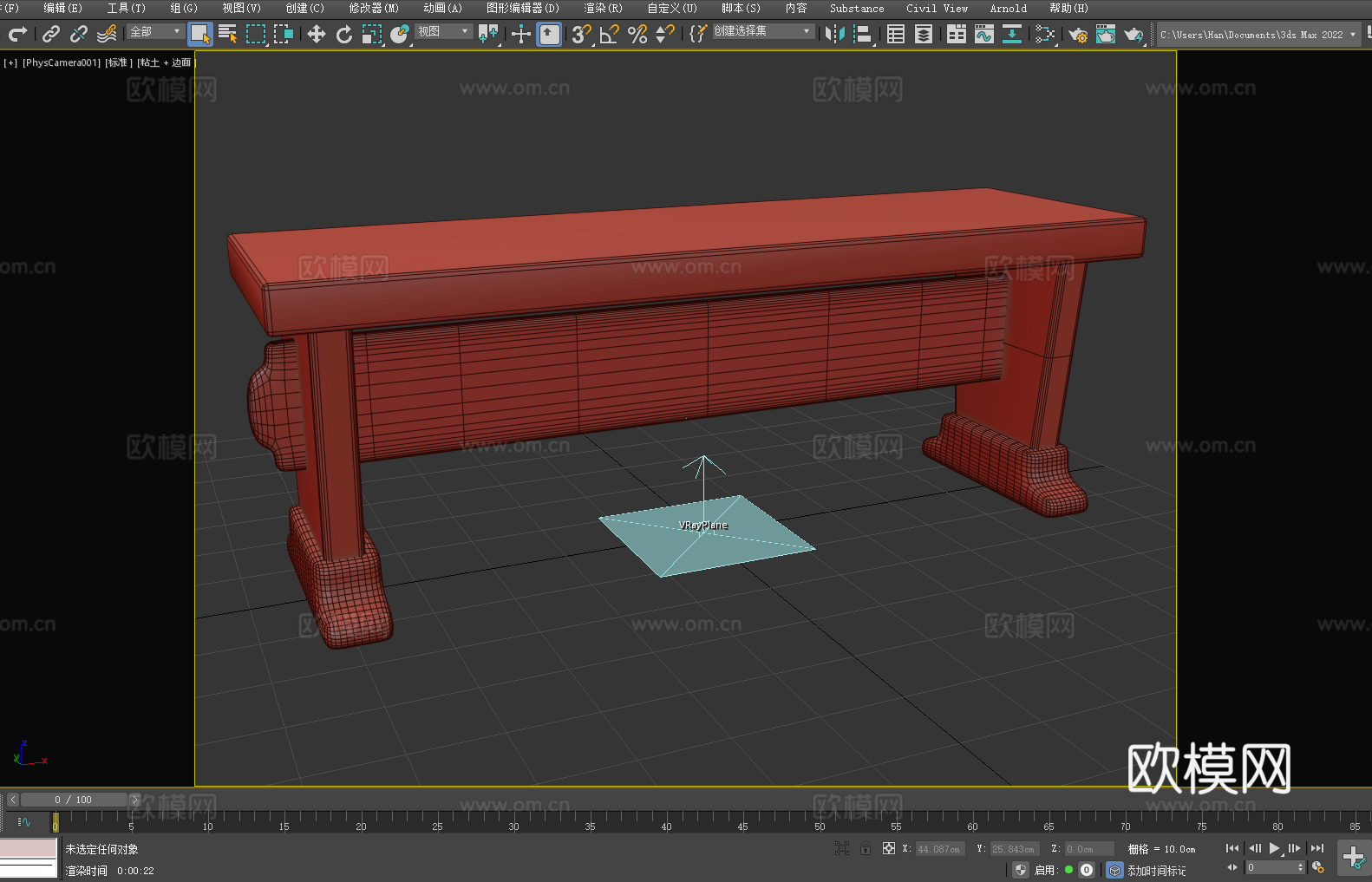Select the Unlink selection tool
The image size is (1372, 882).
(x=79, y=34)
